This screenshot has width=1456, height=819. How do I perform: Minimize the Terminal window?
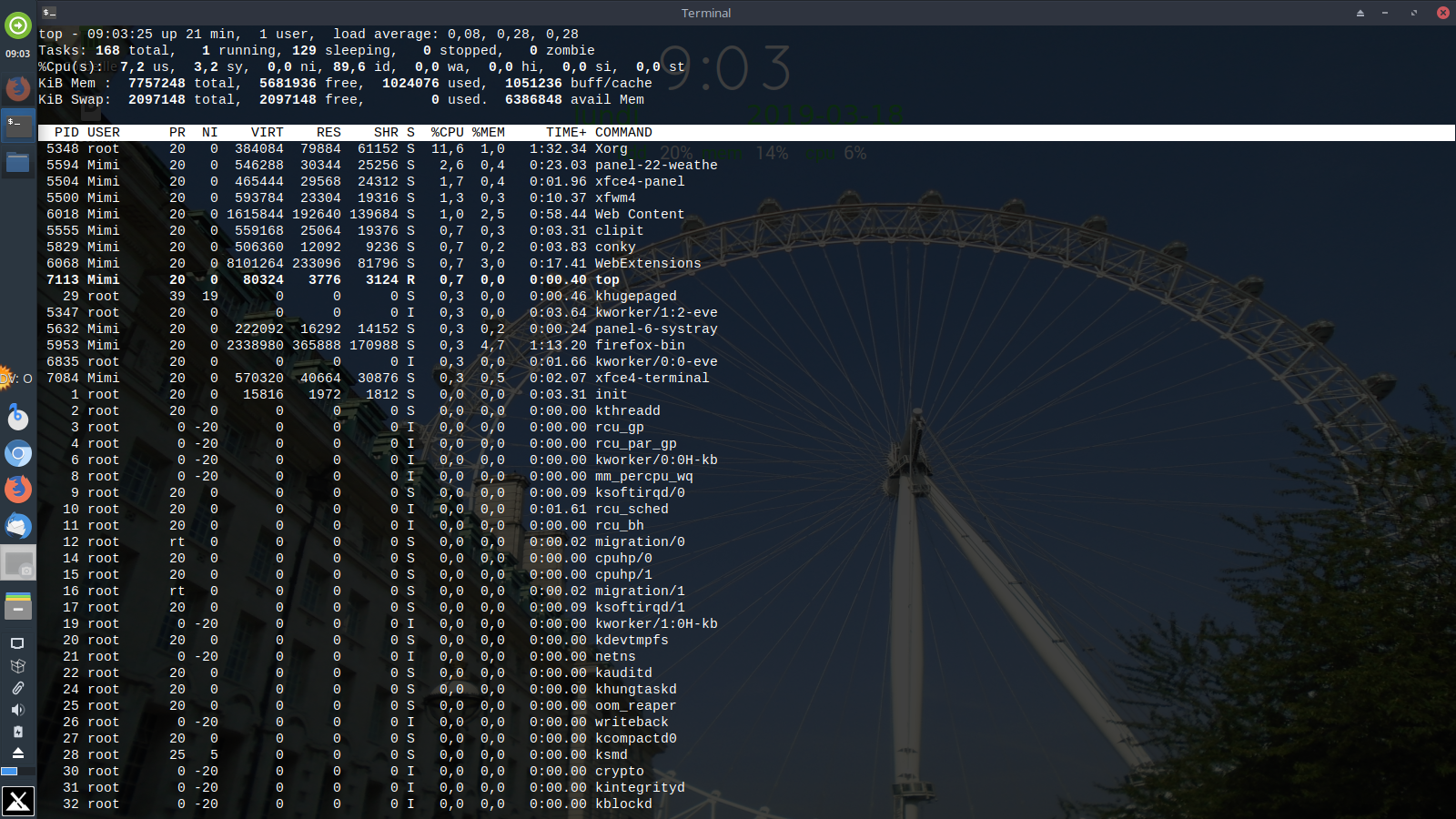tap(1385, 13)
